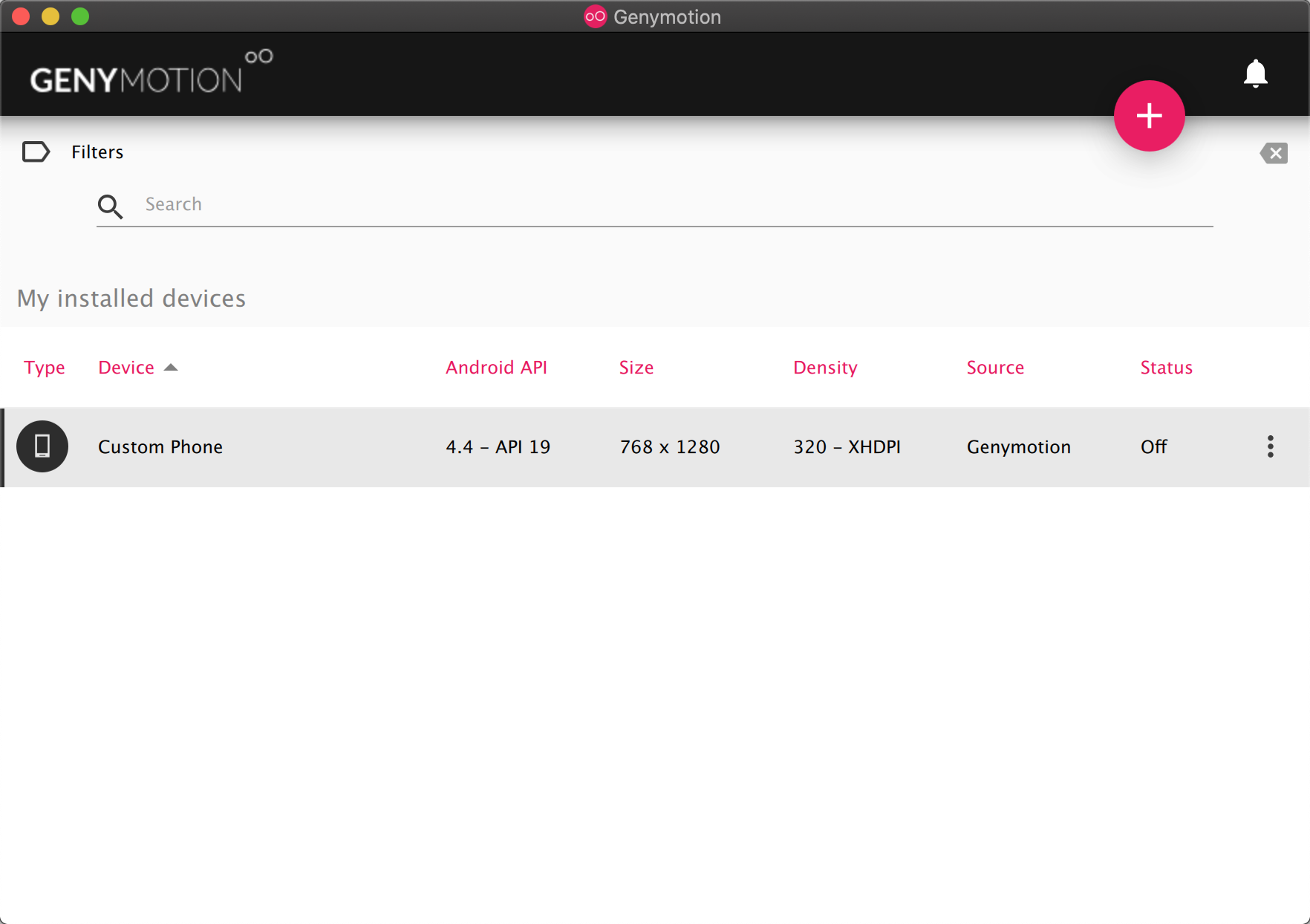
Task: Click the Off status cell
Action: (x=1154, y=446)
